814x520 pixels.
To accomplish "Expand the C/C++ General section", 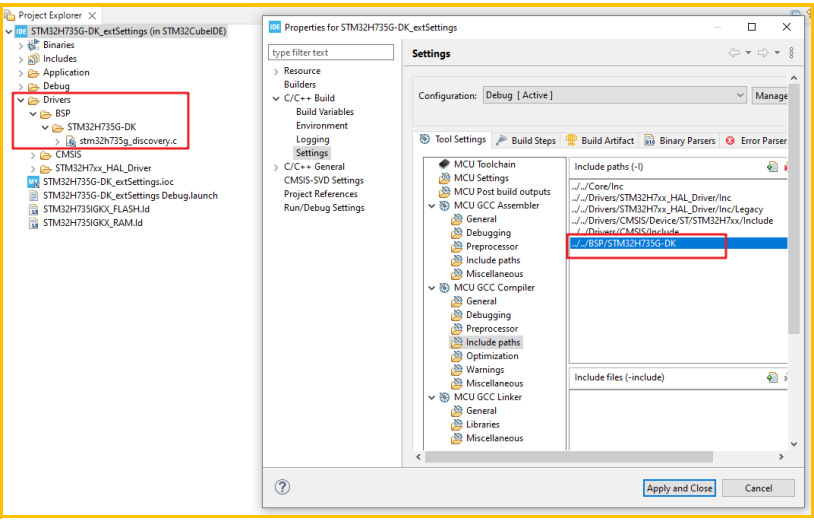I will click(x=276, y=167).
